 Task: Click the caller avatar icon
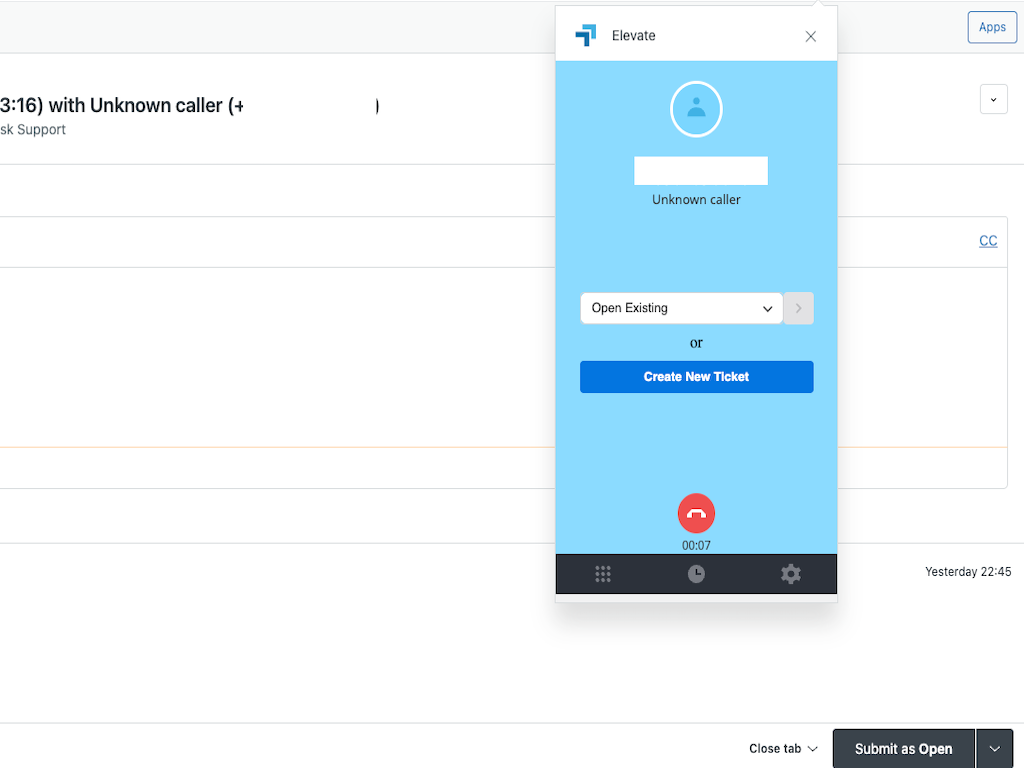point(696,109)
